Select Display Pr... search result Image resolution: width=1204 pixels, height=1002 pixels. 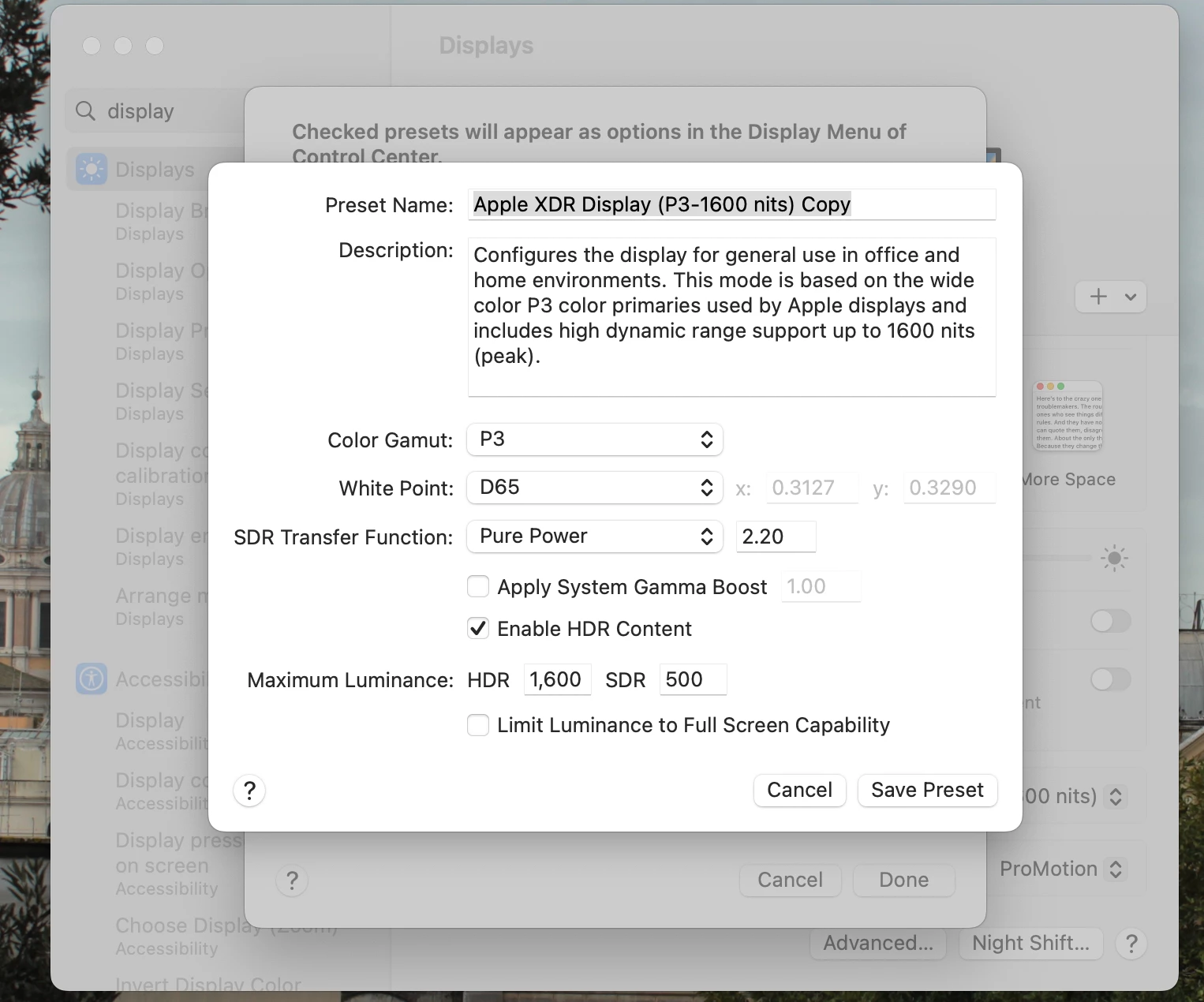pos(163,341)
